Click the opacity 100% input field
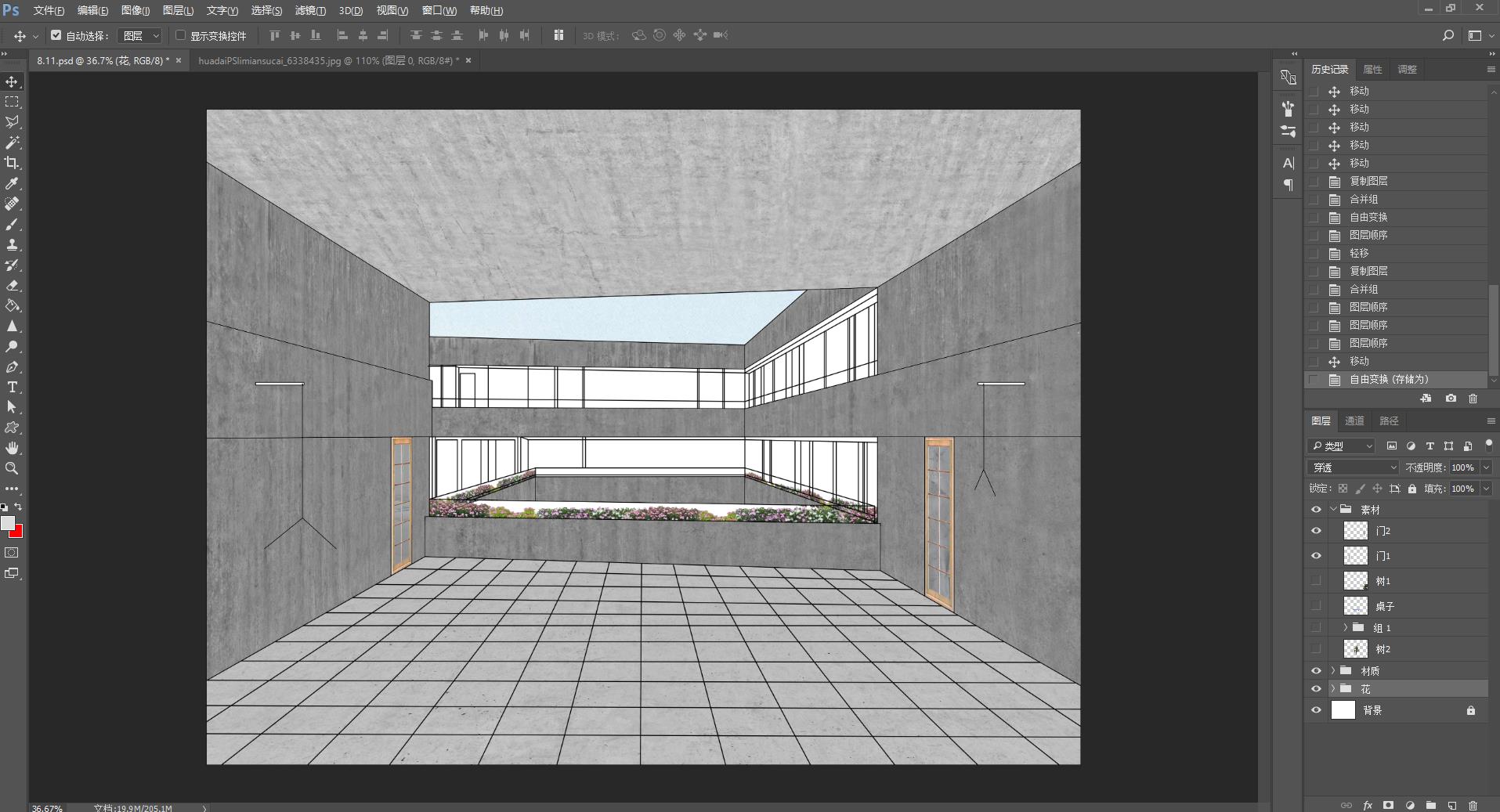The image size is (1500, 812). click(x=1463, y=467)
